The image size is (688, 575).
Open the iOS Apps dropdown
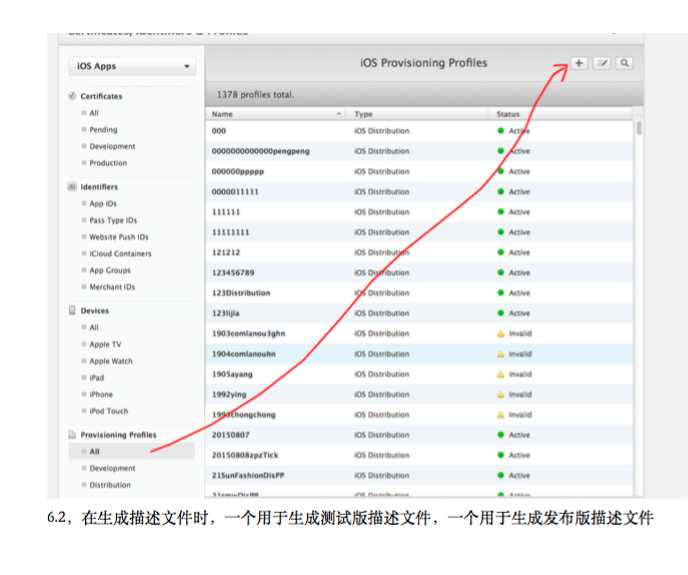132,66
